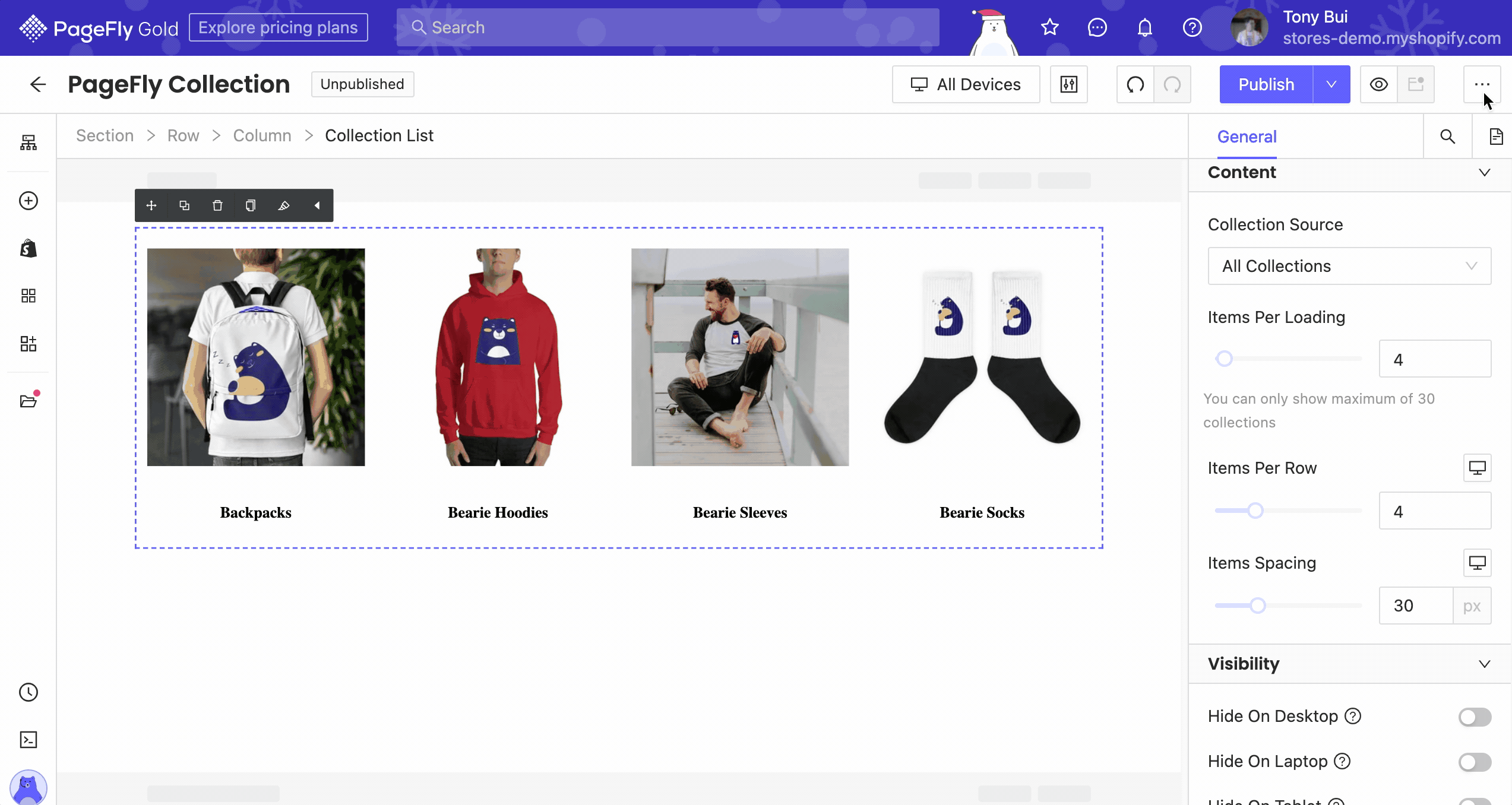Open the document icon in the inspector panel
1512x805 pixels.
[x=1495, y=137]
